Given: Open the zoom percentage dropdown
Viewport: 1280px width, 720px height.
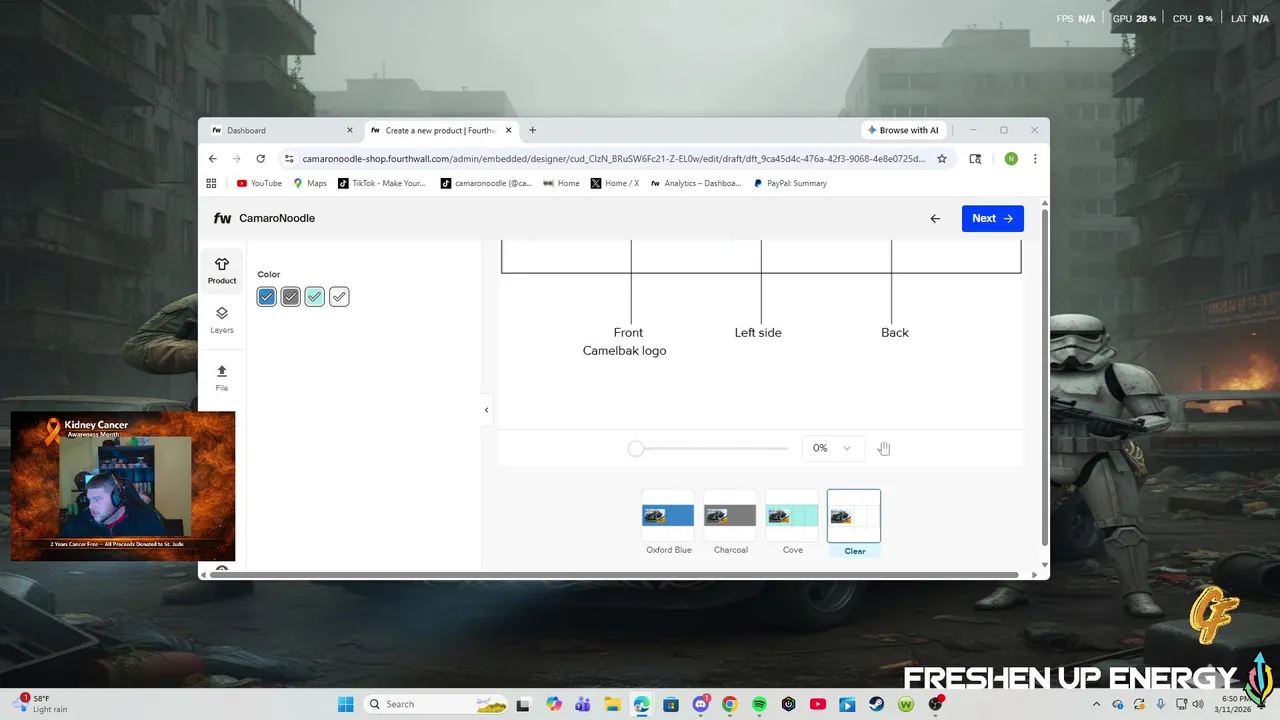Looking at the screenshot, I should coord(832,448).
